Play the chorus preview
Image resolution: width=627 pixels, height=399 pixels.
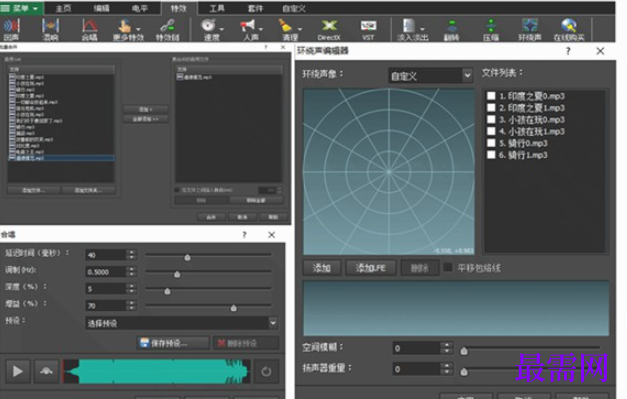(x=18, y=371)
